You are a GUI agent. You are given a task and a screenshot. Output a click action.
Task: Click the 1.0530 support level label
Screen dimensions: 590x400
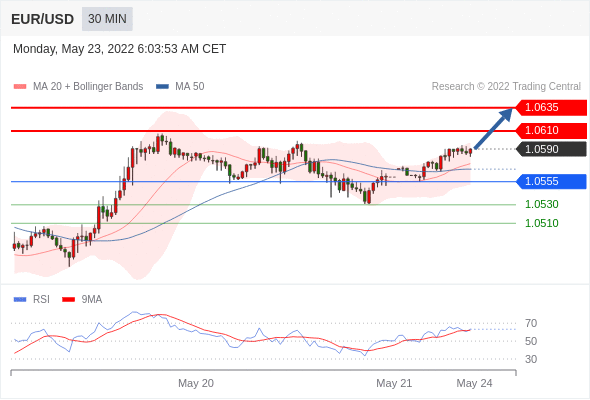pyautogui.click(x=541, y=204)
